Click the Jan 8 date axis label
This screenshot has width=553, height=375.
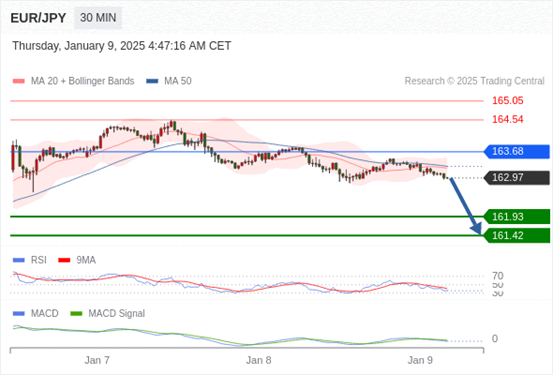[259, 361]
